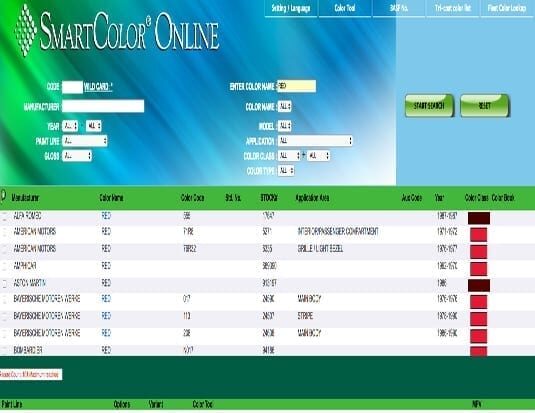Open the COLOR NAME dropdown
The width and height of the screenshot is (535, 413).
(285, 106)
